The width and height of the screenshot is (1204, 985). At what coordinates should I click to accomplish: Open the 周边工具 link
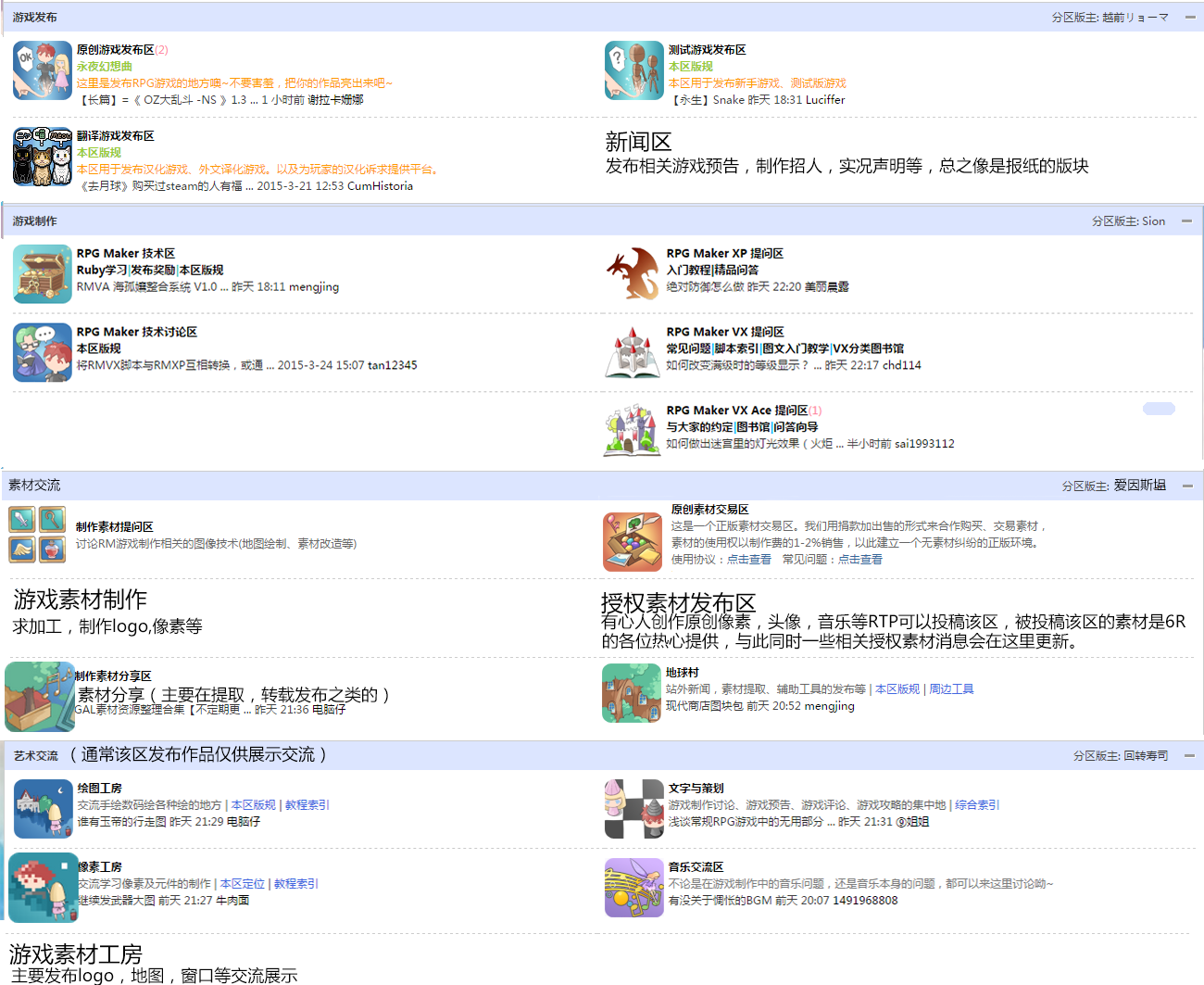tap(951, 689)
